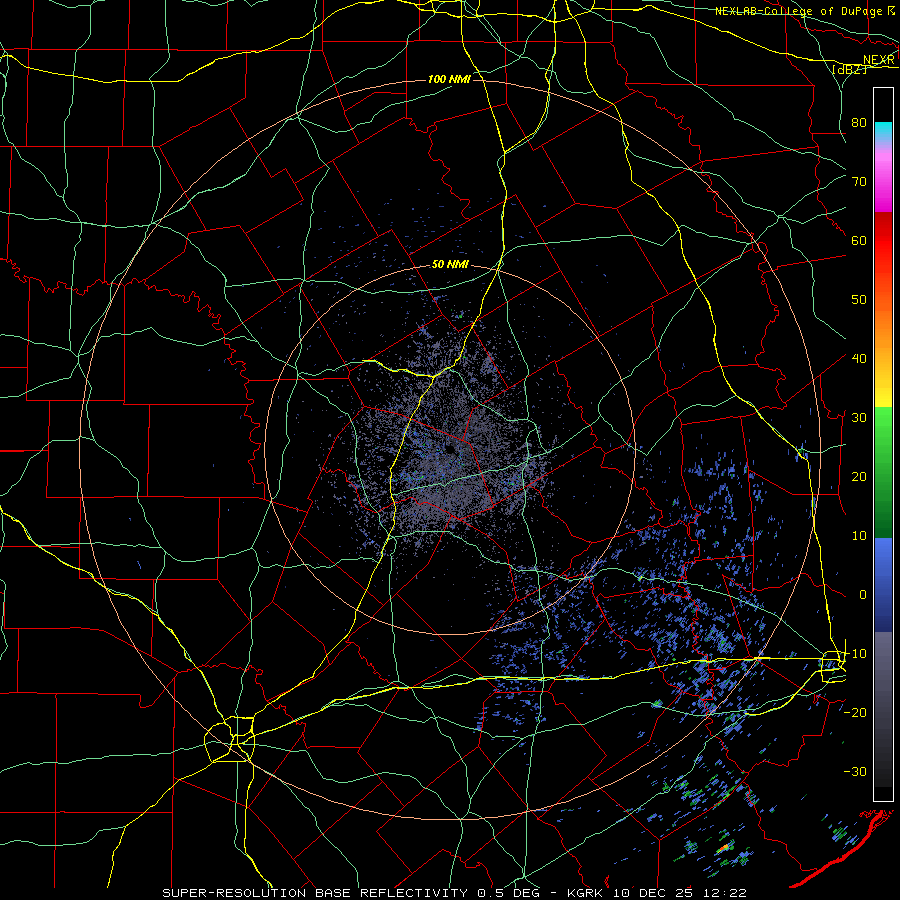Click the KGRK radar site dark center dot

click(x=450, y=449)
